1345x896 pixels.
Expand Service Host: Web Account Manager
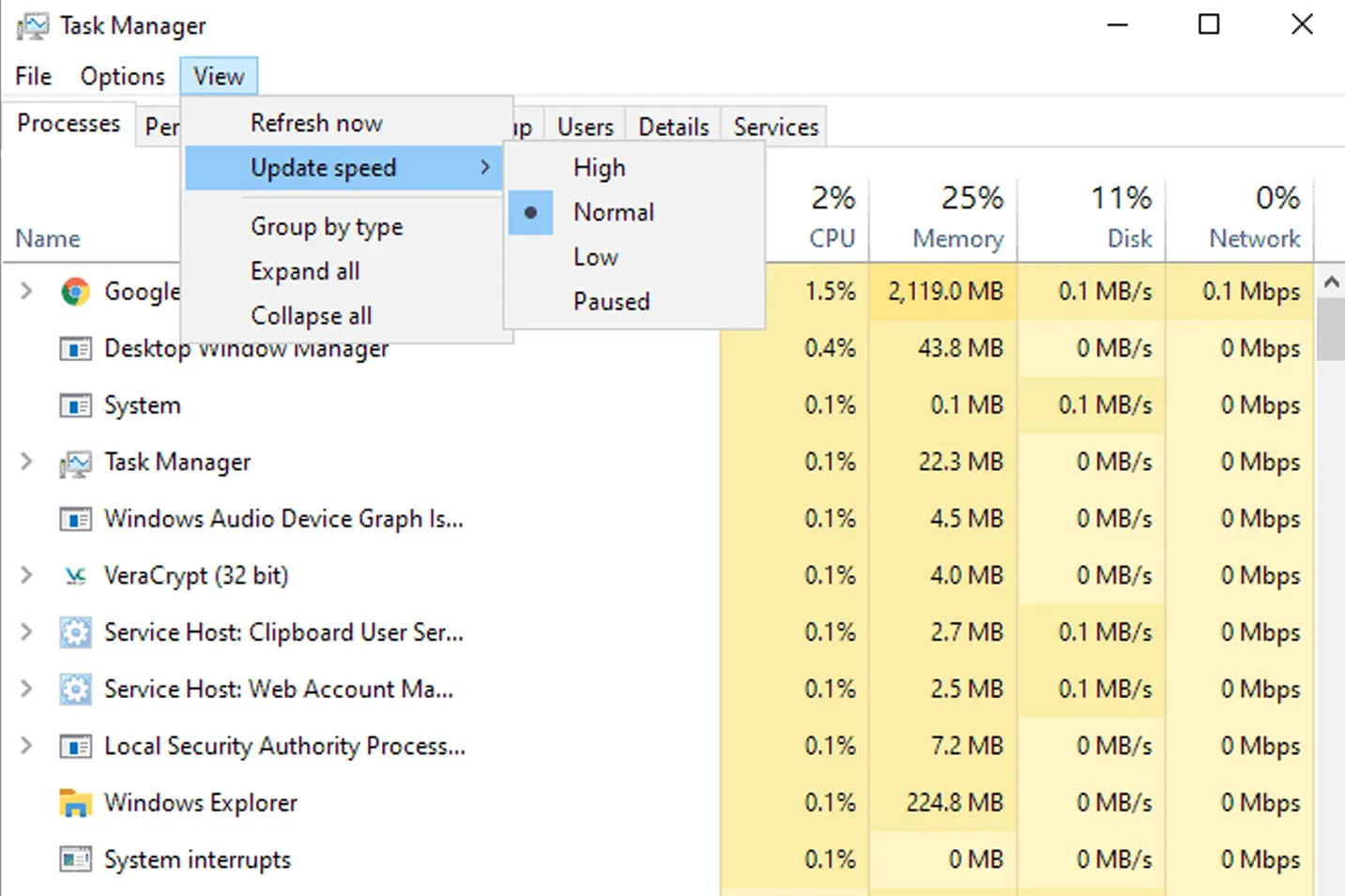point(26,689)
